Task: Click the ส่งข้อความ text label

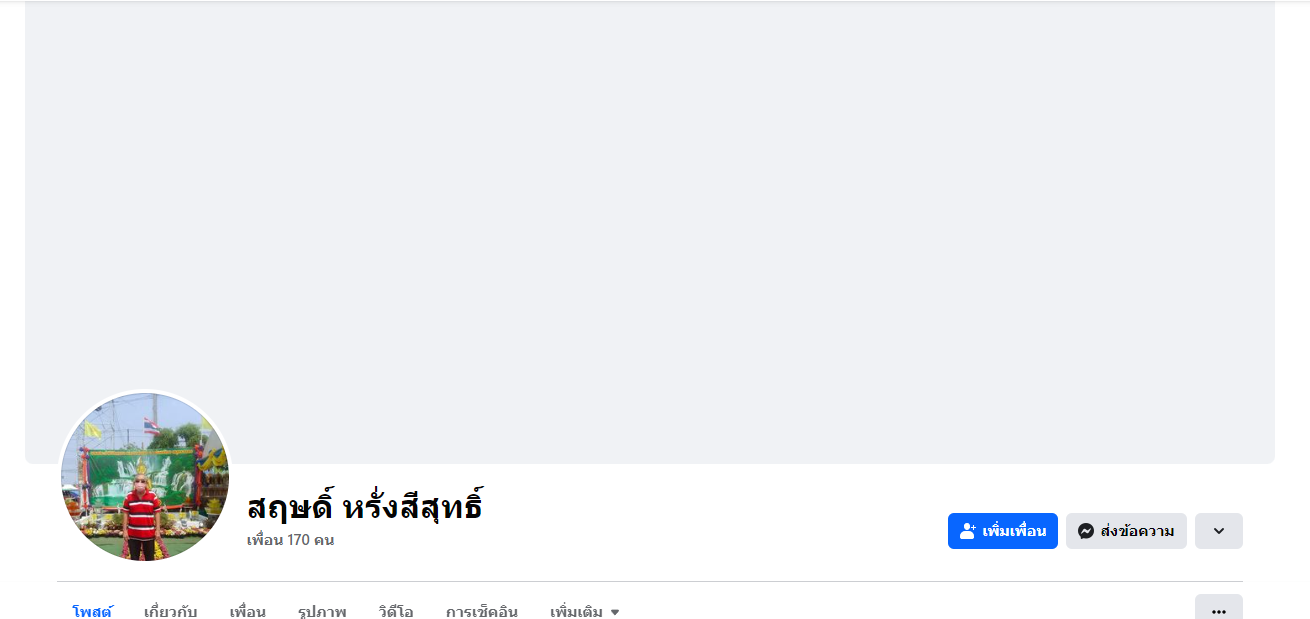Action: point(1137,531)
